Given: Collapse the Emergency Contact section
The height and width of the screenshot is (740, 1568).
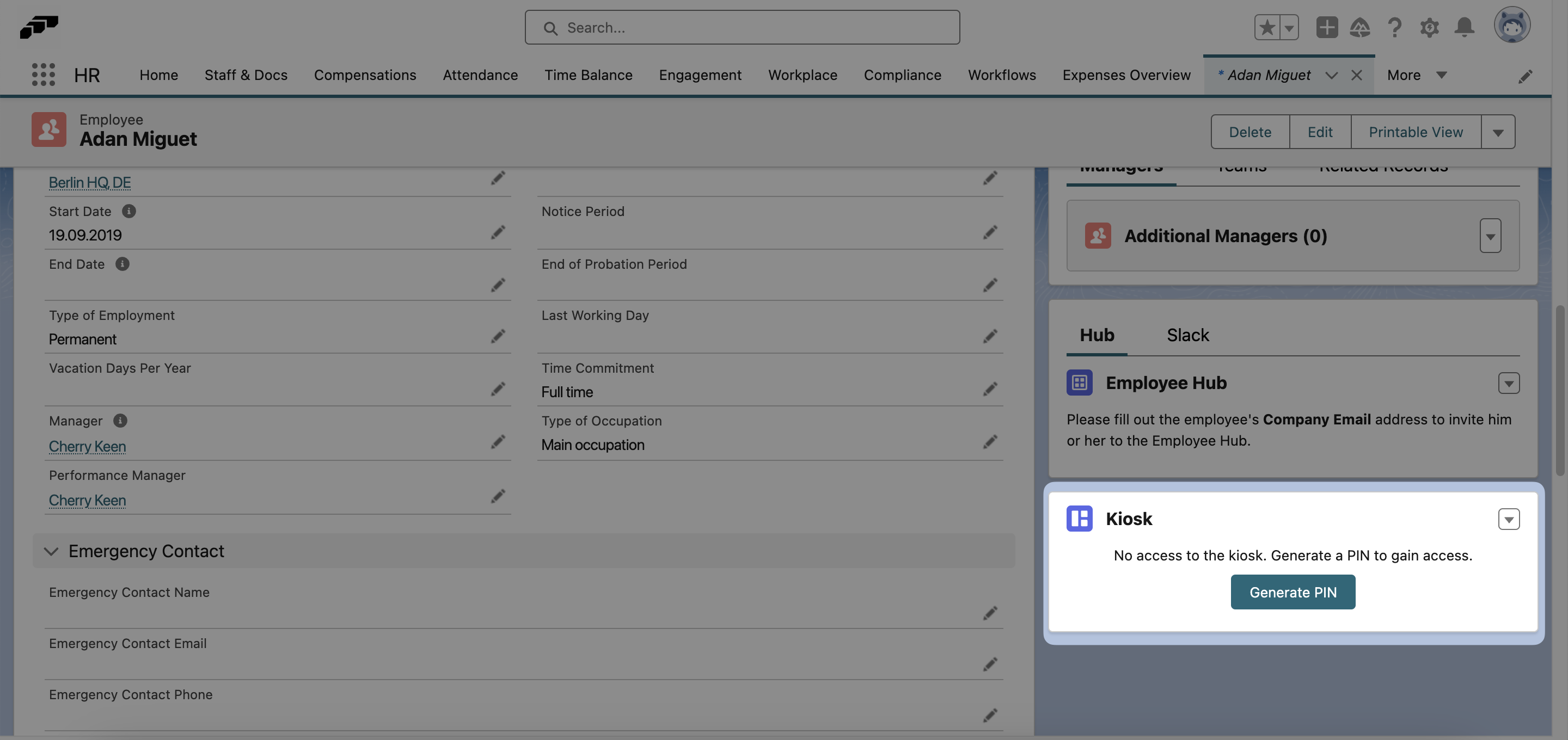Looking at the screenshot, I should [x=51, y=551].
